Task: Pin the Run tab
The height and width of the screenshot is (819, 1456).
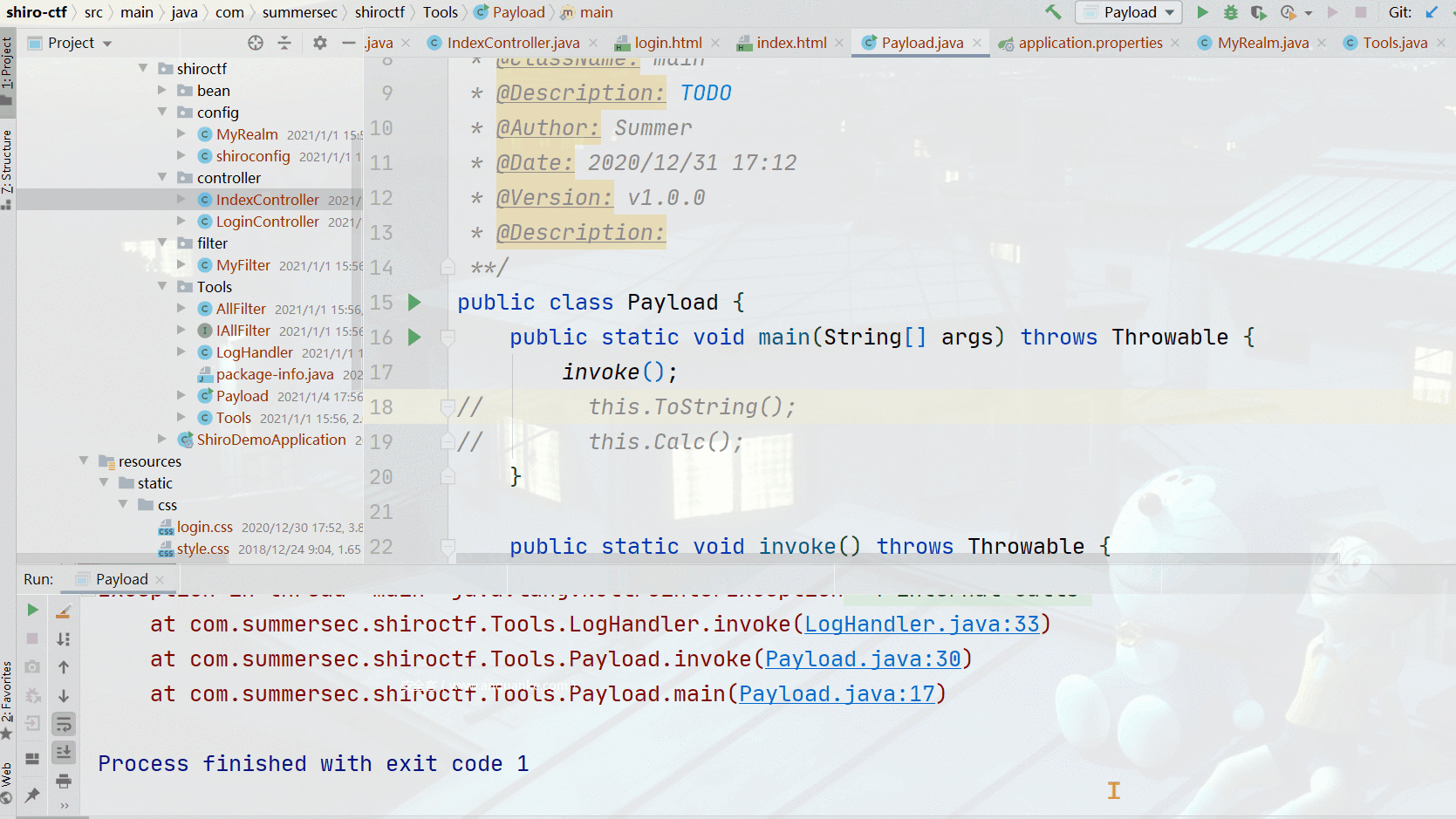Action: tap(32, 795)
